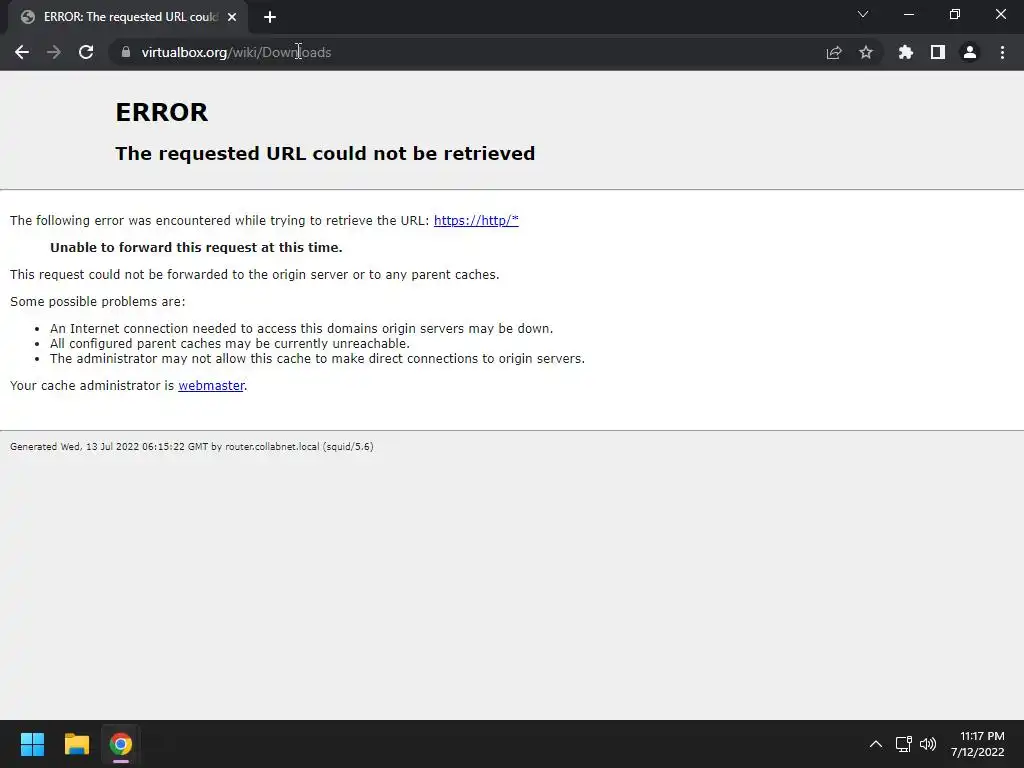This screenshot has width=1024, height=768.
Task: Open the volume control speaker icon
Action: point(927,744)
